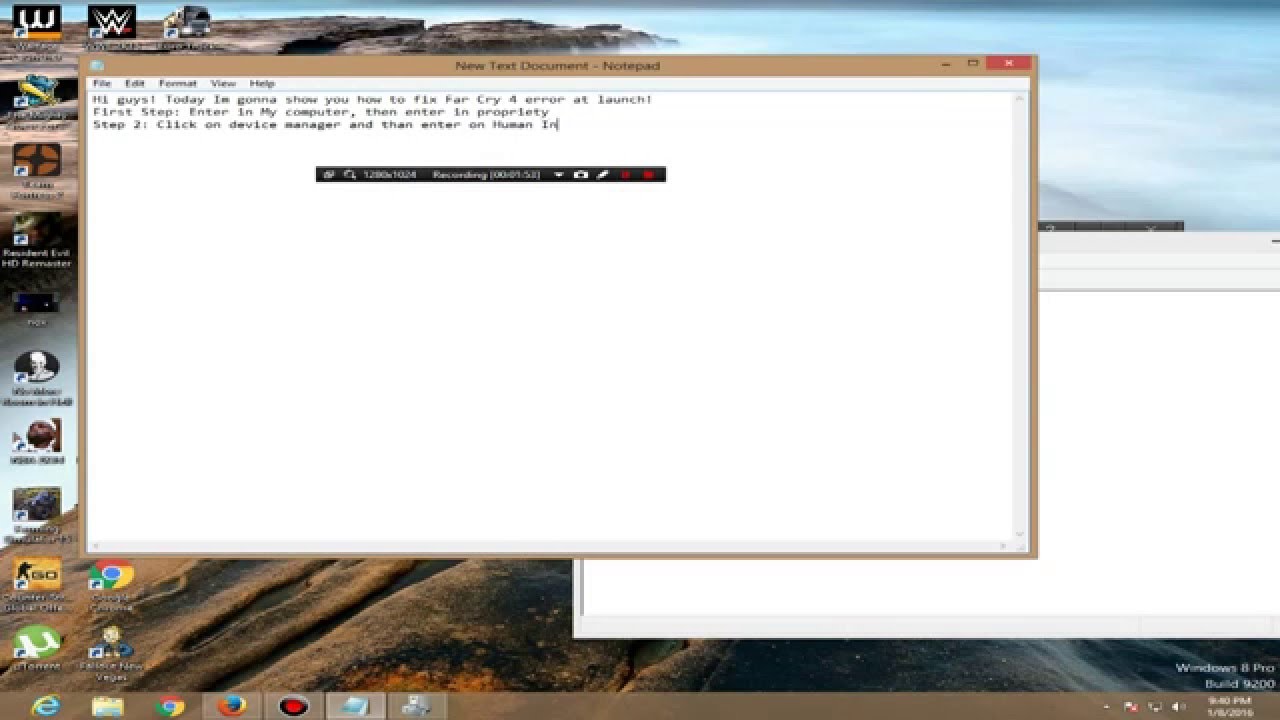Open the recording bar dropdown arrow

click(x=558, y=175)
